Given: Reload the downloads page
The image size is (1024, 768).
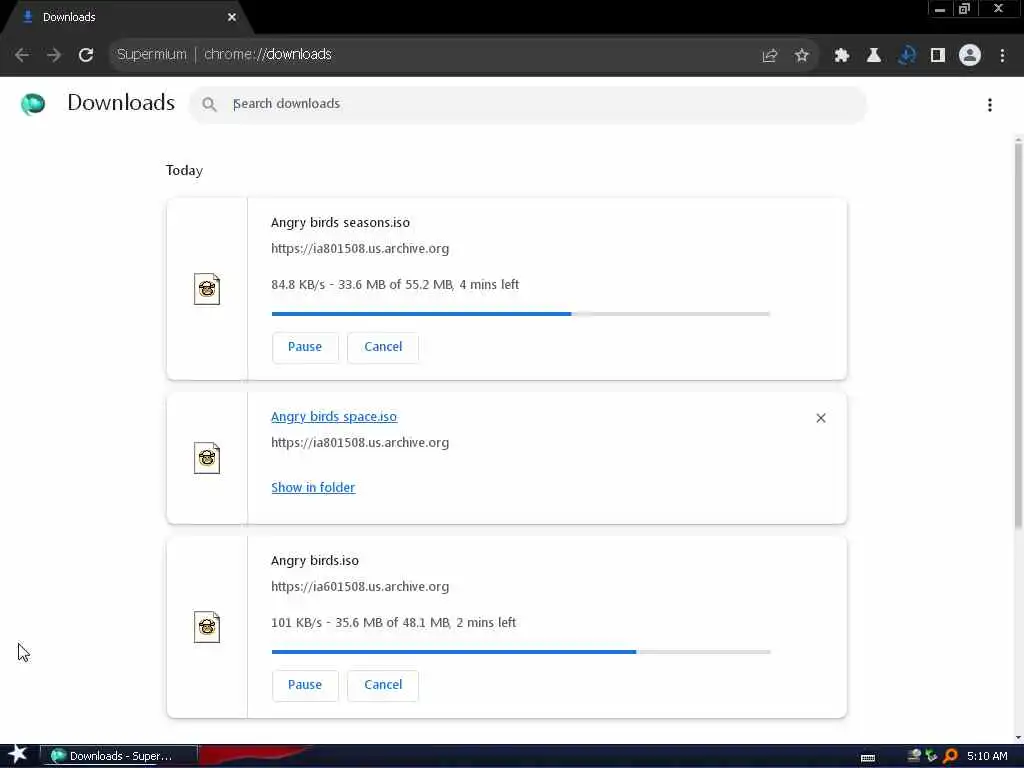Looking at the screenshot, I should [86, 55].
